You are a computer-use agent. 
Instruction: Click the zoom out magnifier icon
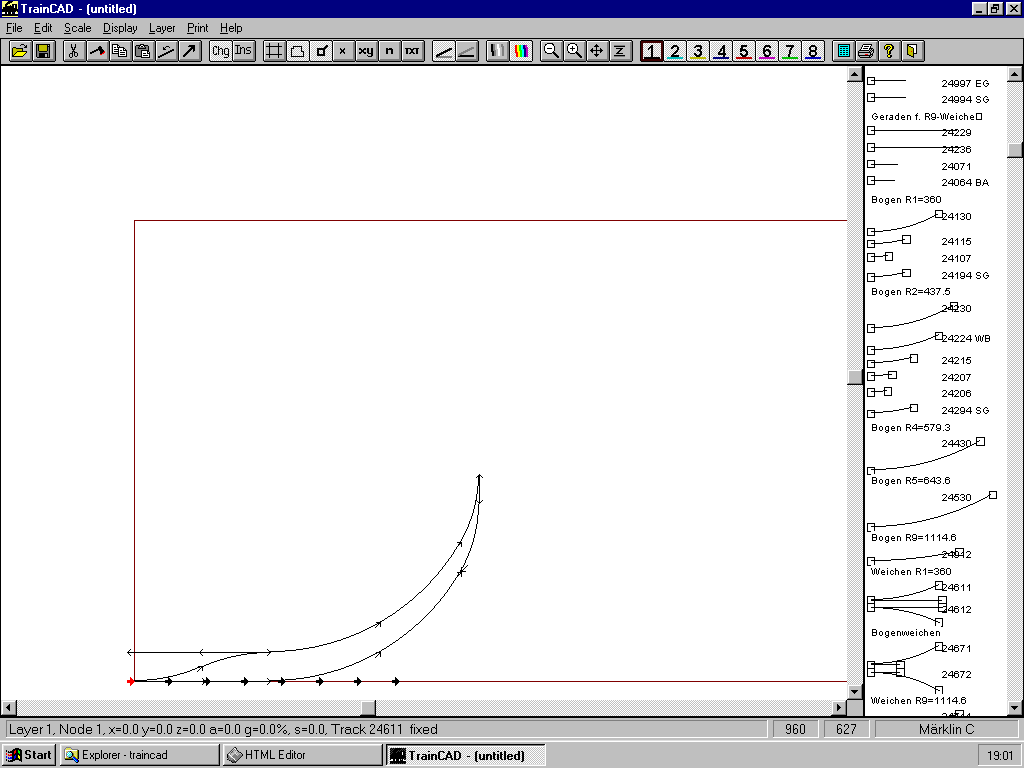click(x=551, y=51)
